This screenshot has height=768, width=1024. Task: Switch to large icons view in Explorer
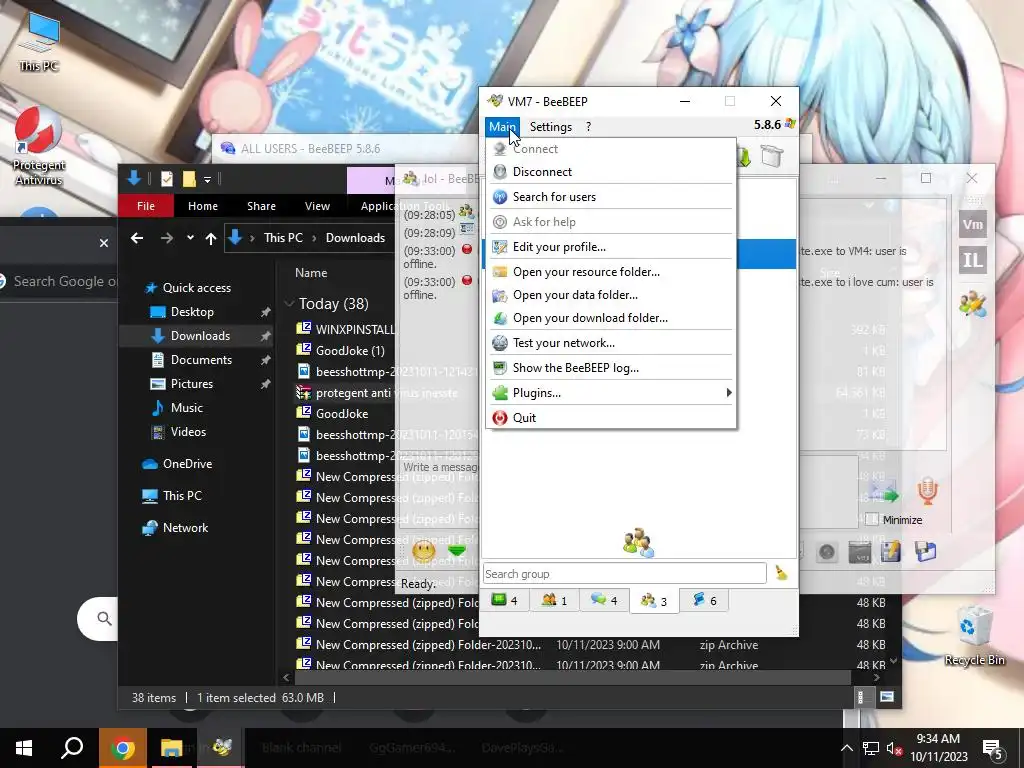[x=887, y=697]
